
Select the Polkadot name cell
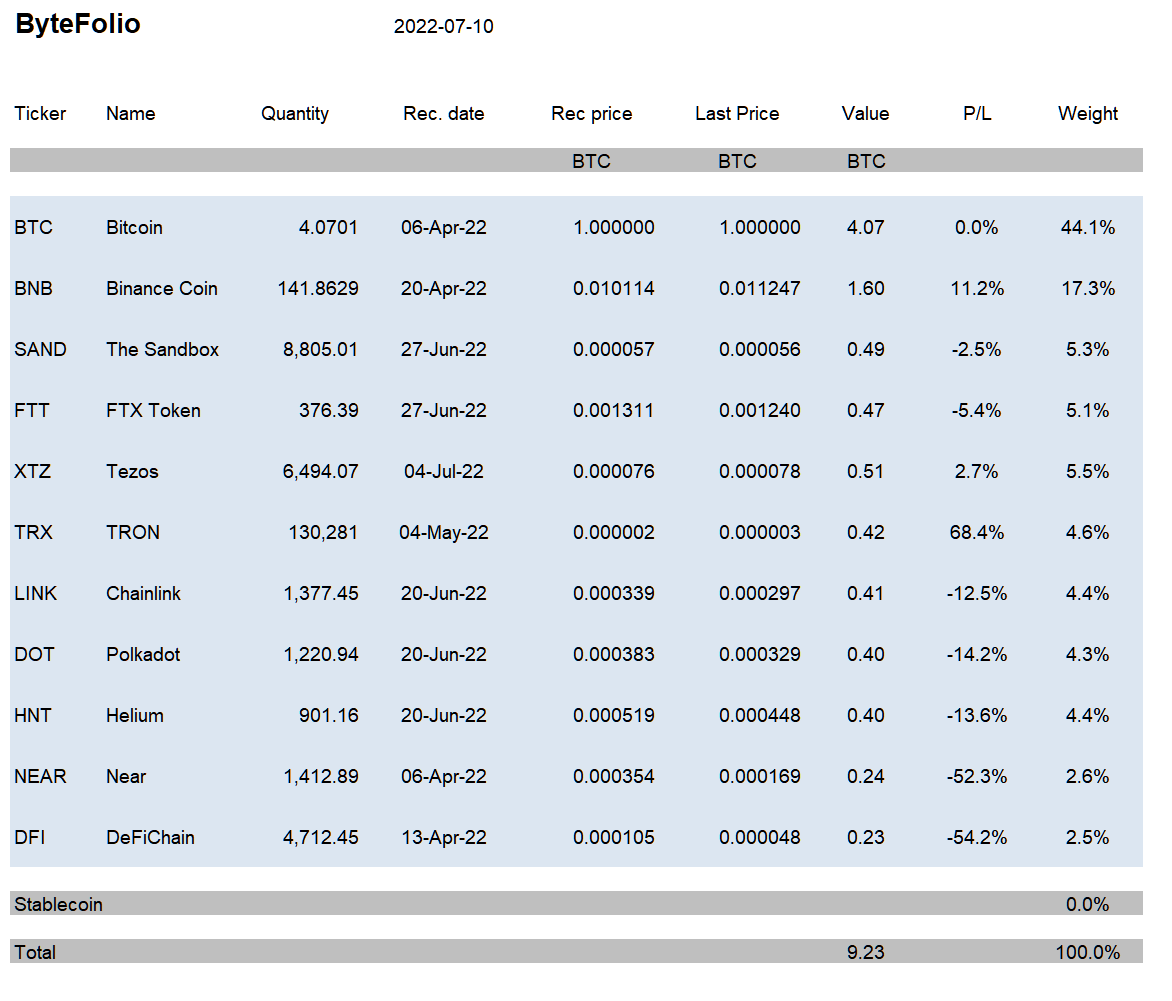[x=143, y=654]
